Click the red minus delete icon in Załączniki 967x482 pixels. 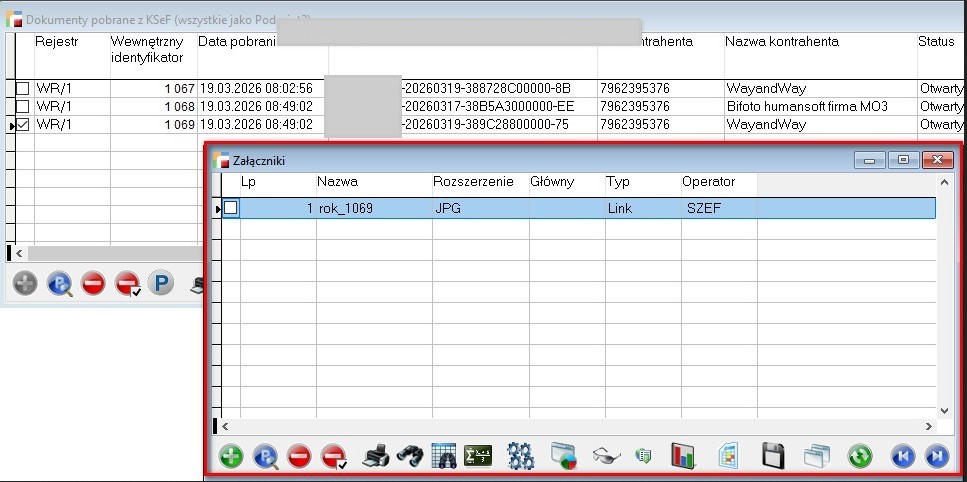(298, 457)
